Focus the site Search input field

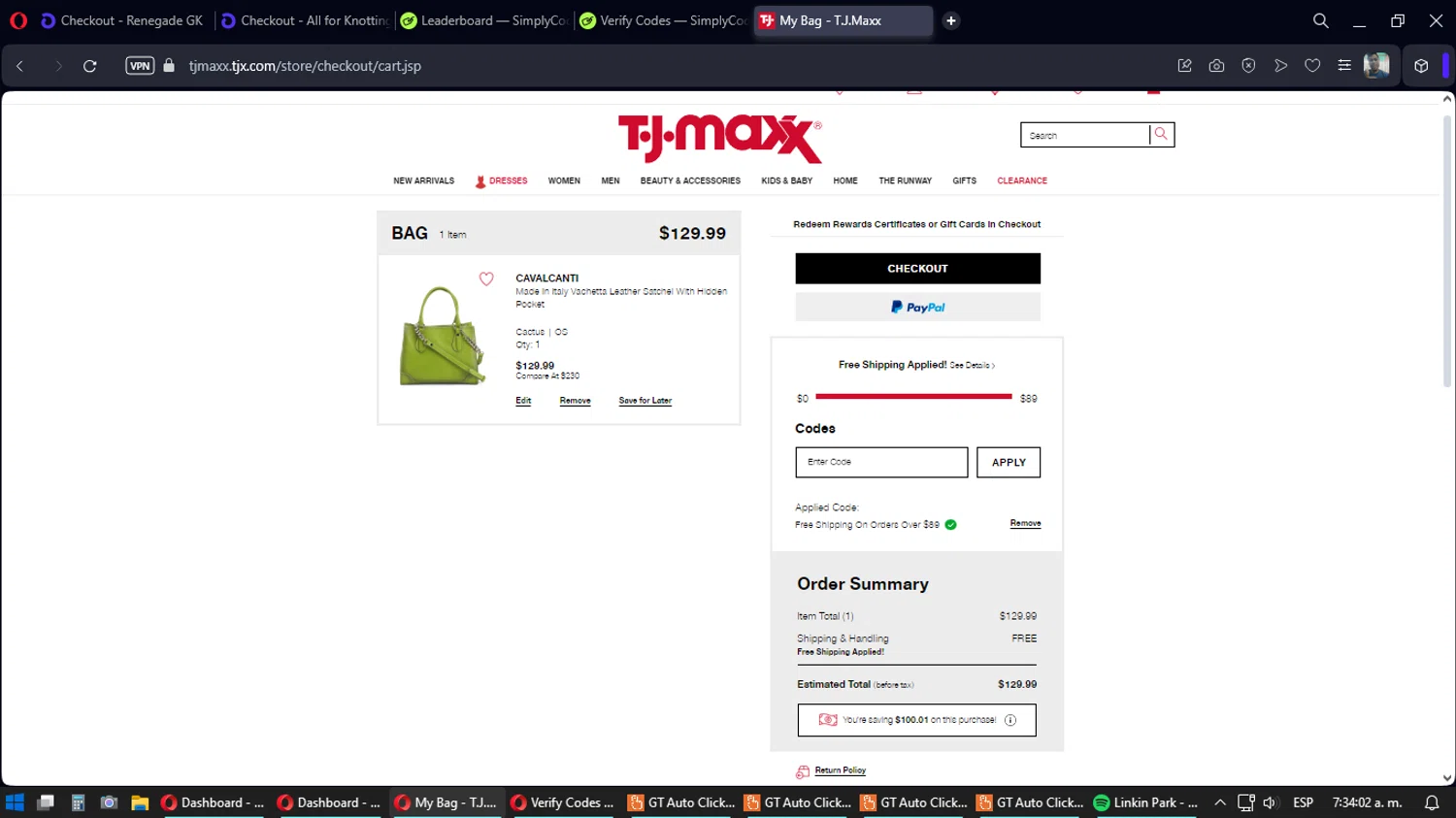click(x=1085, y=135)
